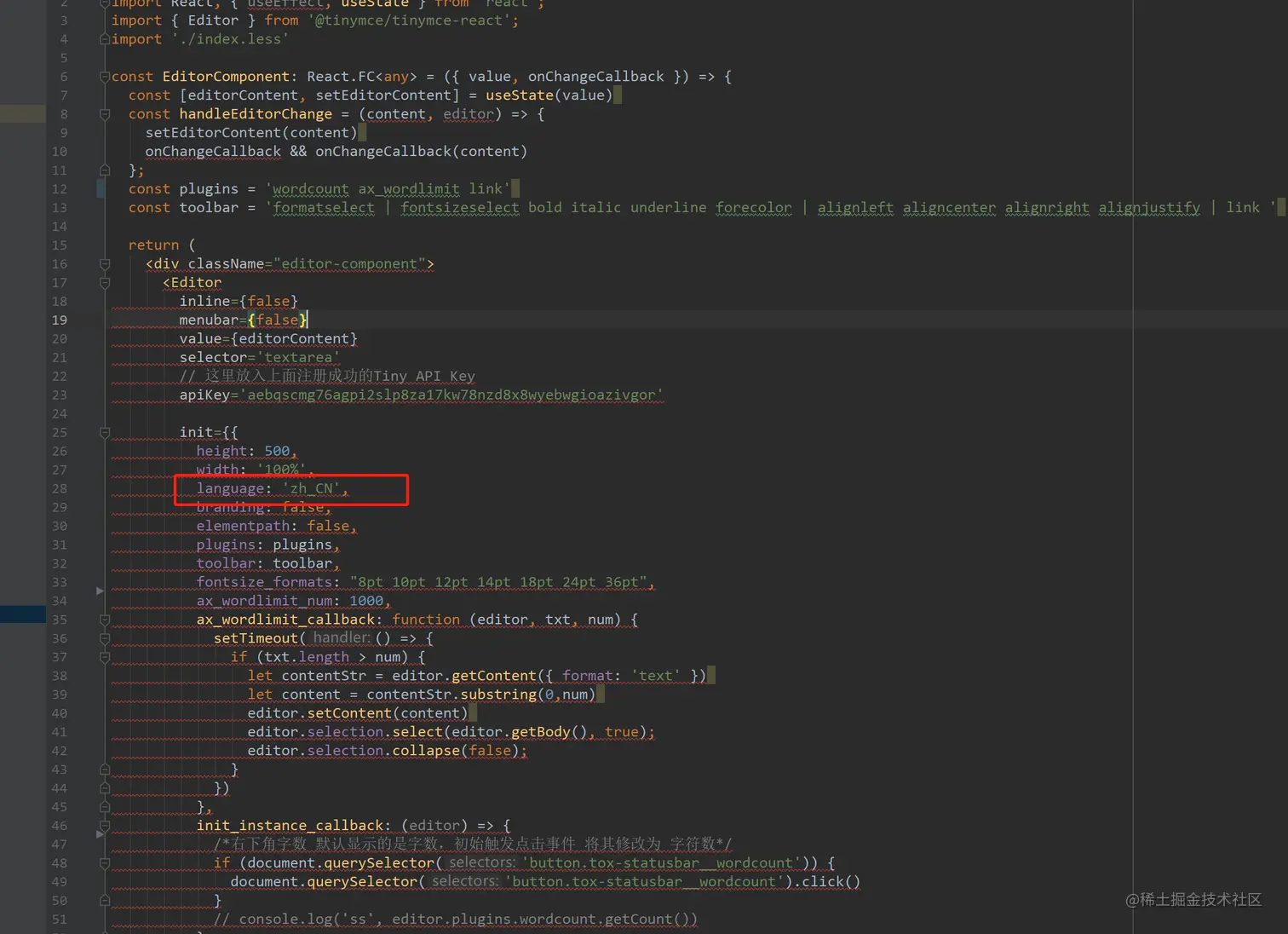
Task: Click 'contentStr' variable declaration on line 38
Action: (324, 676)
